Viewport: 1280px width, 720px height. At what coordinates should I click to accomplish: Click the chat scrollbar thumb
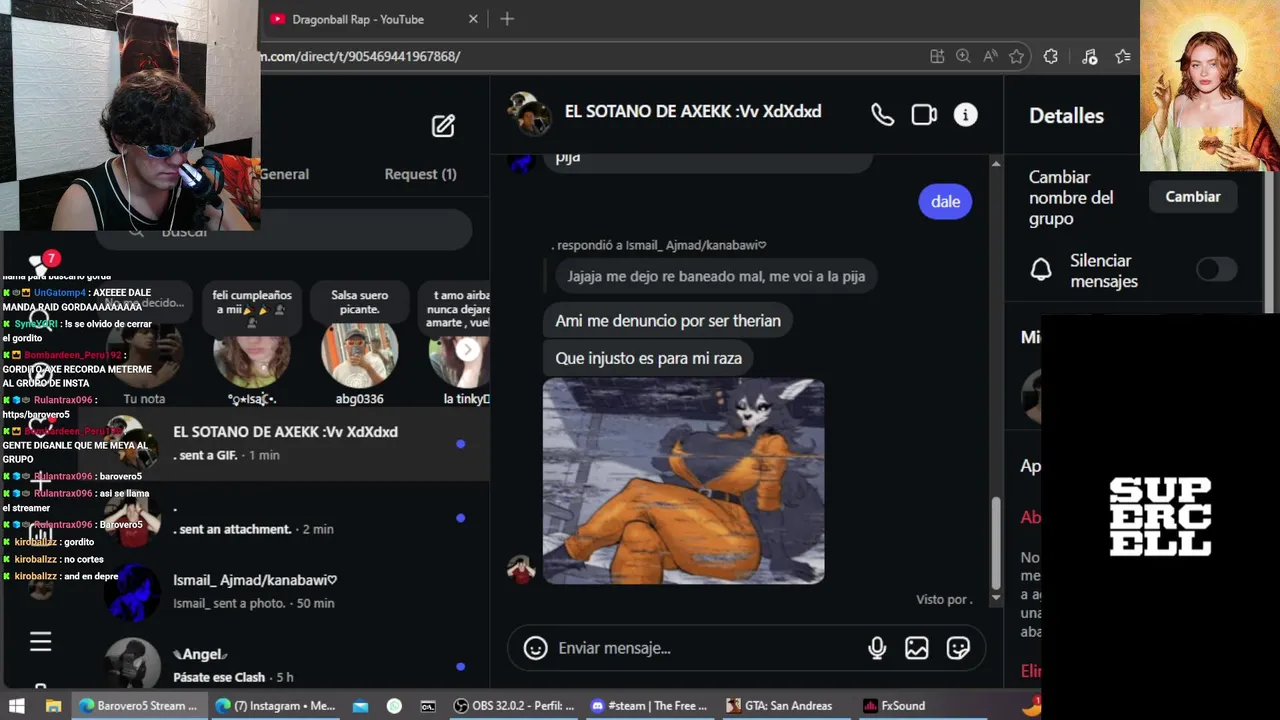[995, 543]
